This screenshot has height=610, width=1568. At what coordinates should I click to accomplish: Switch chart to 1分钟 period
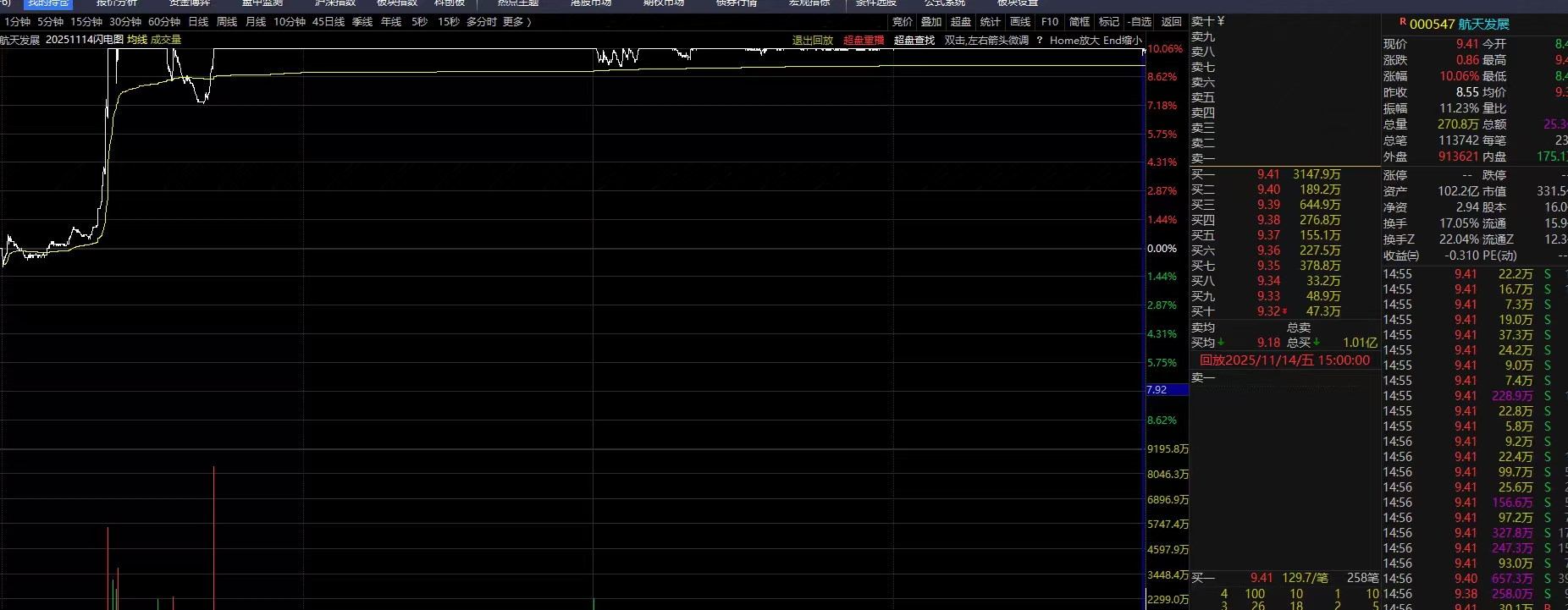coord(18,22)
